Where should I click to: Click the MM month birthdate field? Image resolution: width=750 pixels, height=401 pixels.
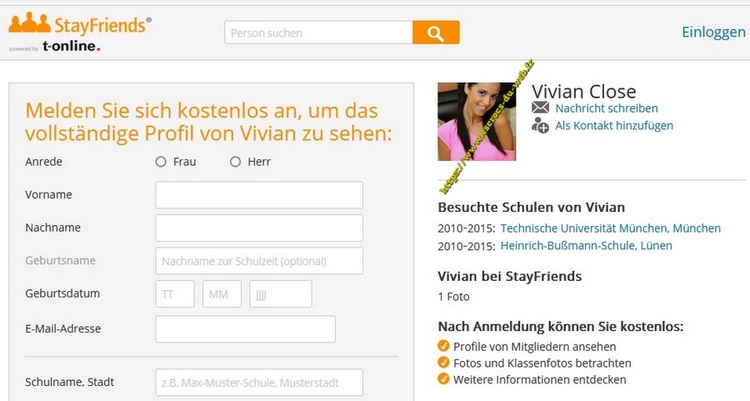(222, 294)
